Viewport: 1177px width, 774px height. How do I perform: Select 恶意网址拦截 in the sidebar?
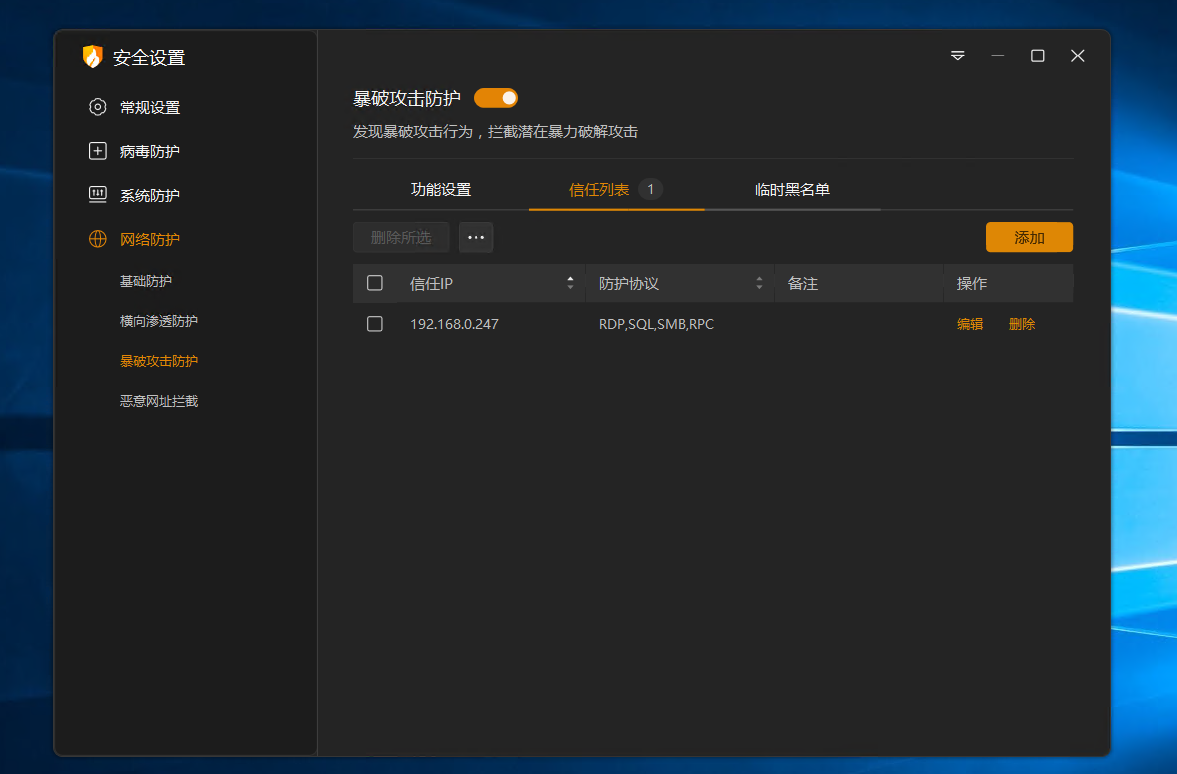(x=159, y=401)
